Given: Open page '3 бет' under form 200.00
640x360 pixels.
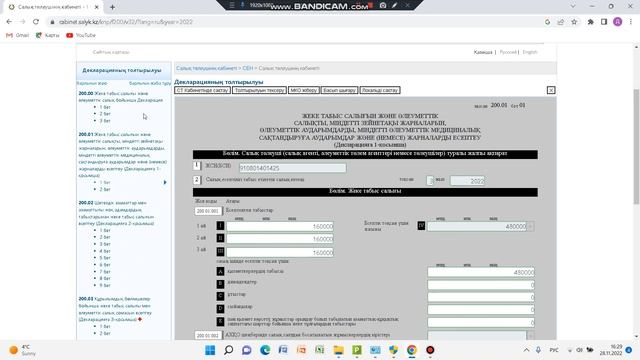Looking at the screenshot, I should pyautogui.click(x=105, y=121).
